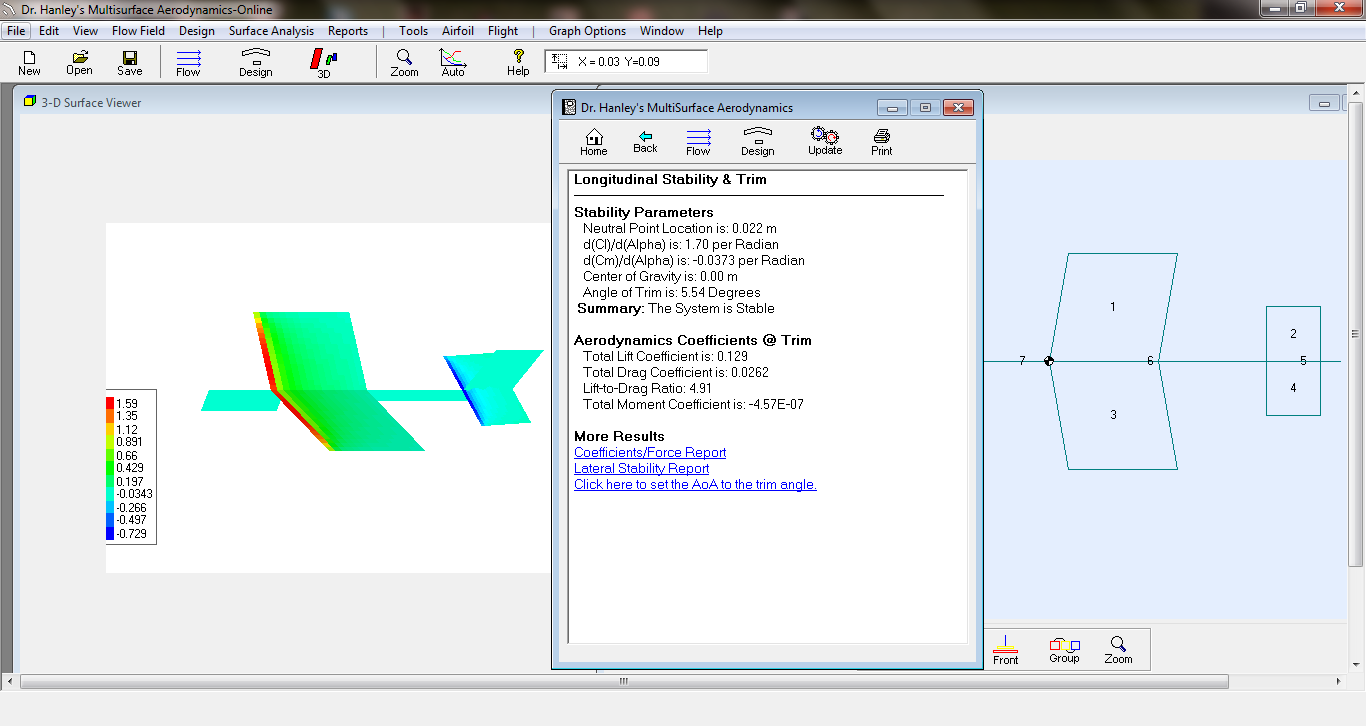
Task: Click Design icon in the report dialog
Action: (x=758, y=142)
